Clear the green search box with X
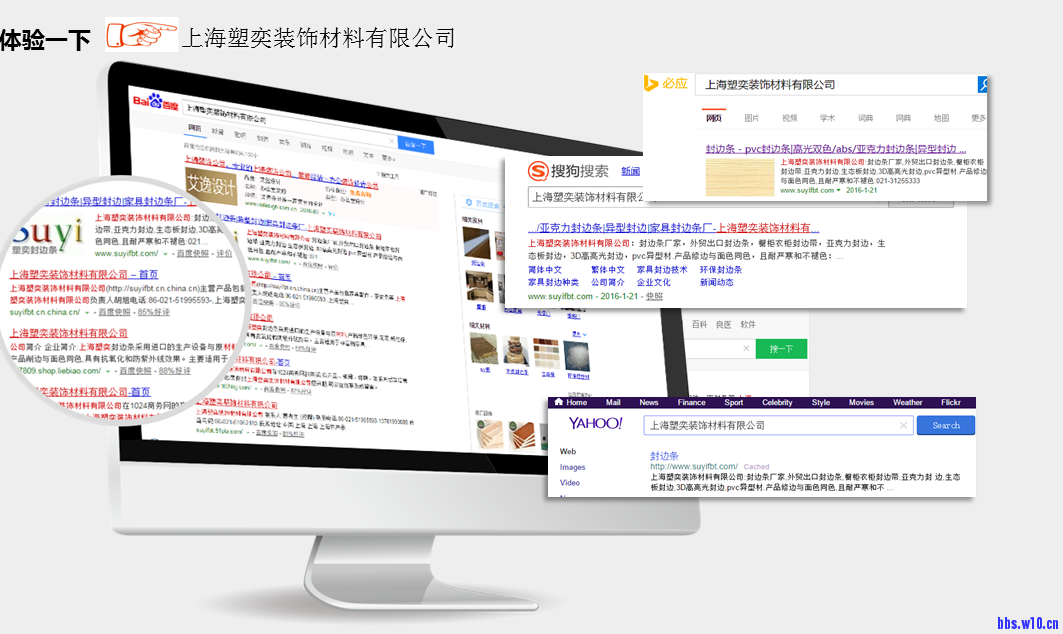Screen dimensions: 1063x634 click(x=744, y=349)
